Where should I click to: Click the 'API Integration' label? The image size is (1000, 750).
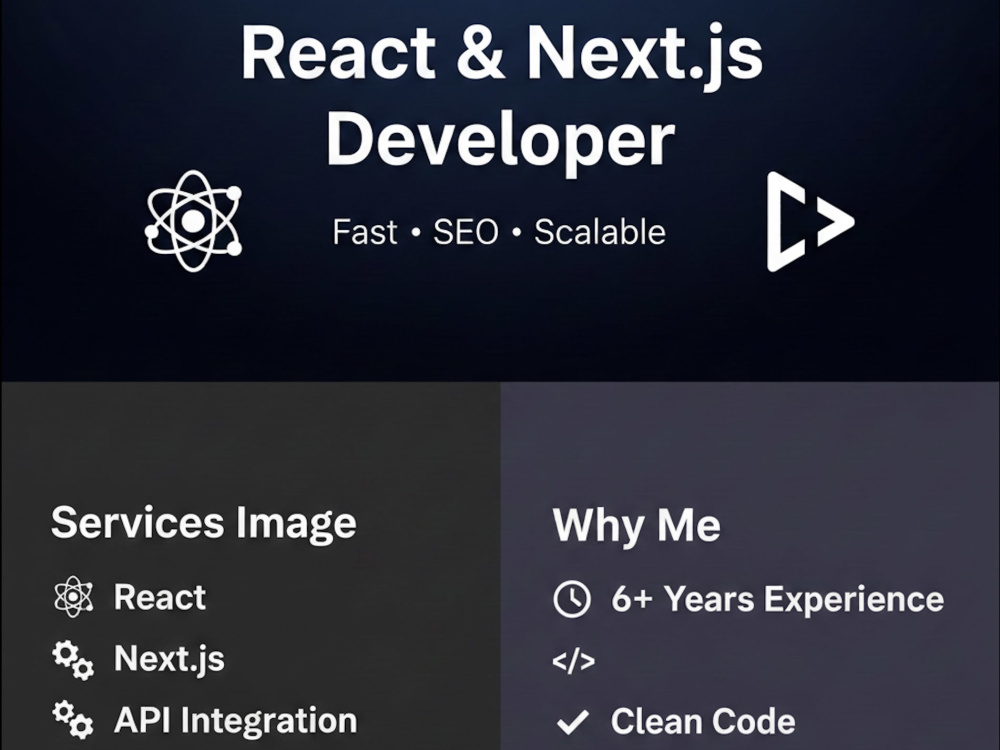coord(235,721)
